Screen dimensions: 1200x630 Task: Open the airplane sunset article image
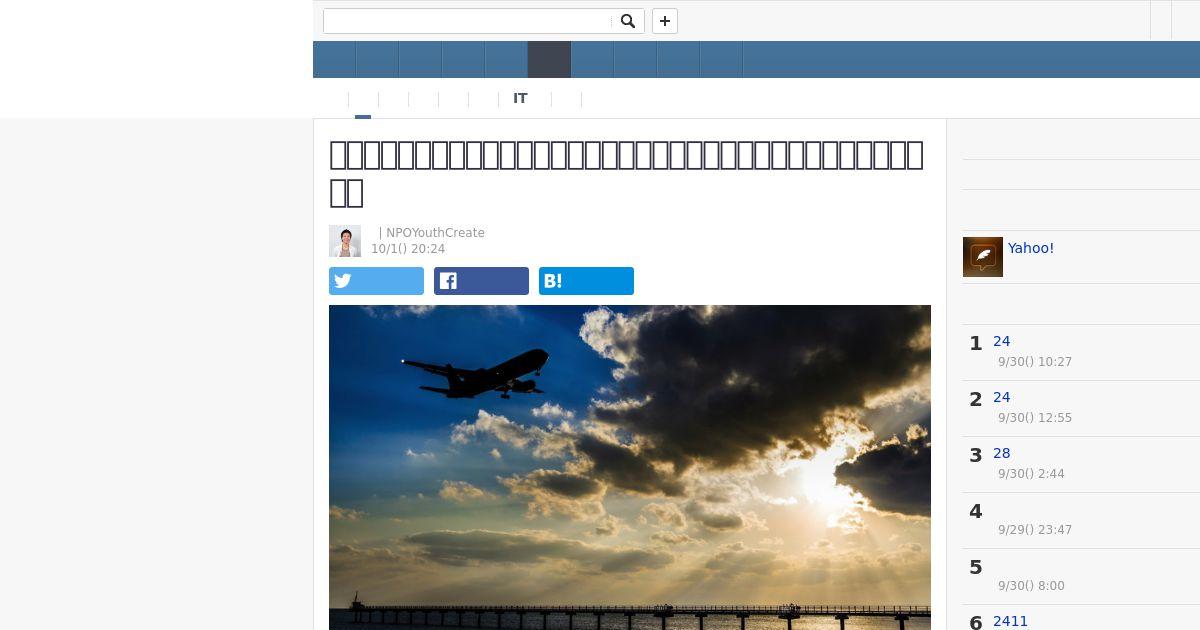point(630,467)
